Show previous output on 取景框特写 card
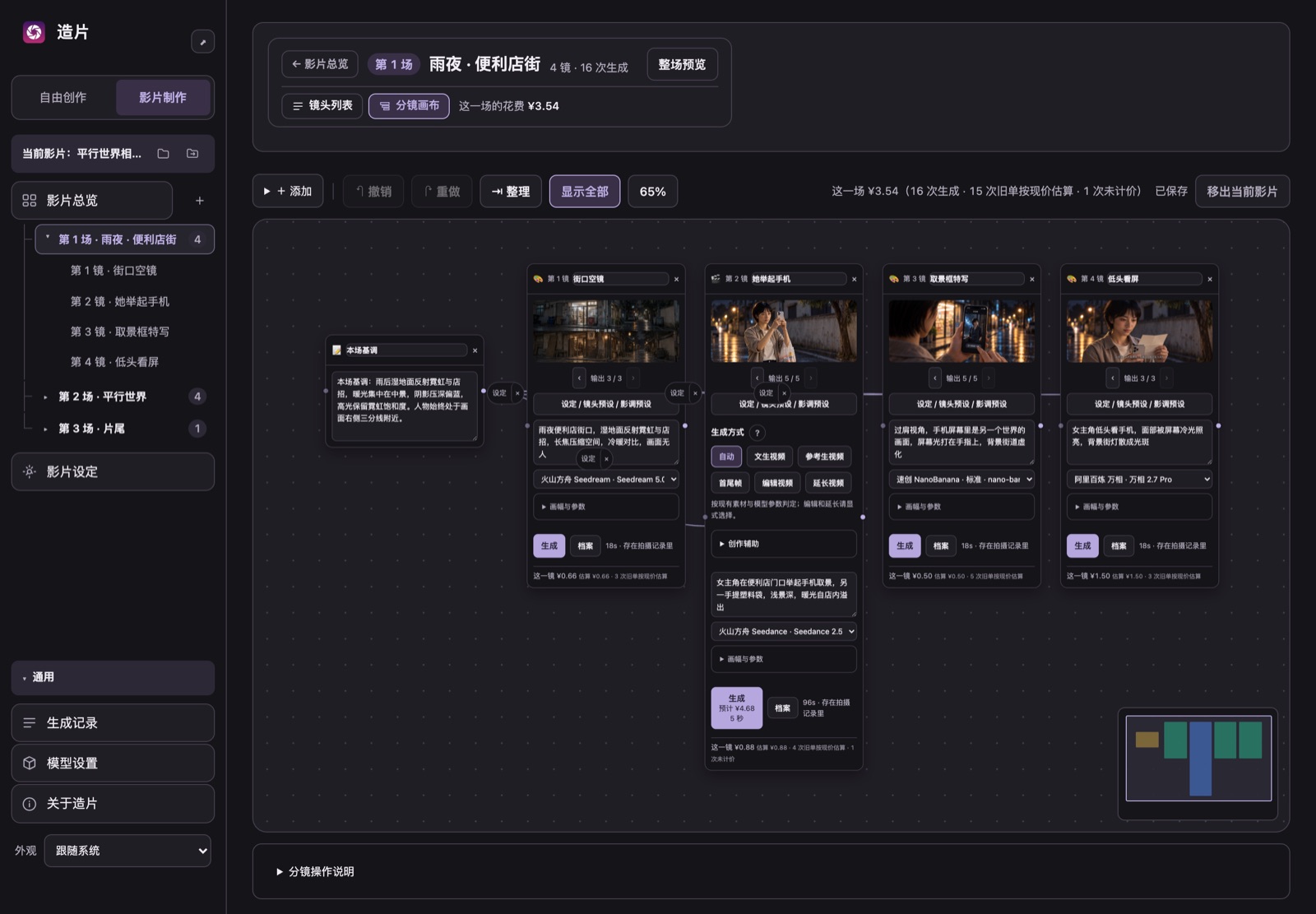This screenshot has height=914, width=1316. tap(934, 378)
